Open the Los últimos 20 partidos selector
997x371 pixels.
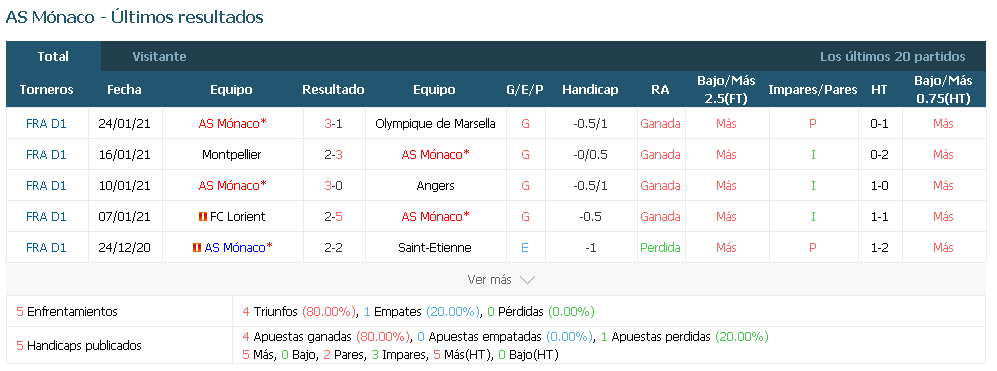coord(893,57)
